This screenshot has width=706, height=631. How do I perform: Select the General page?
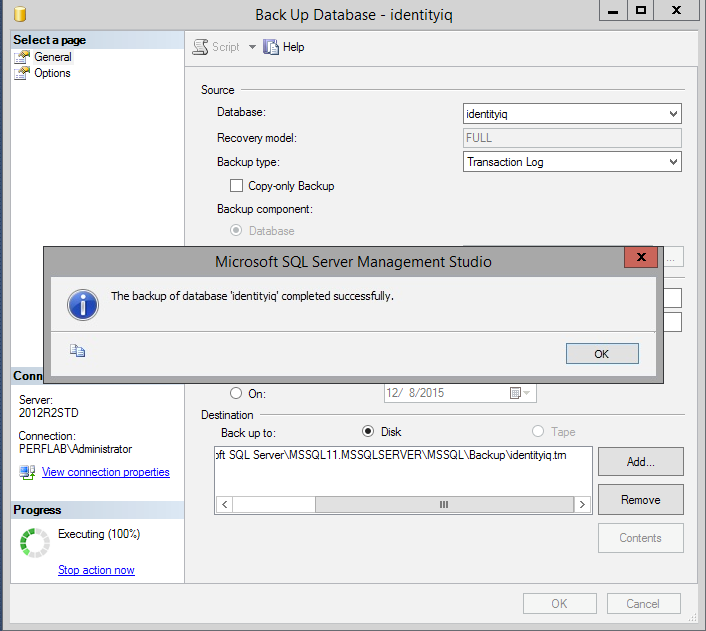click(53, 57)
